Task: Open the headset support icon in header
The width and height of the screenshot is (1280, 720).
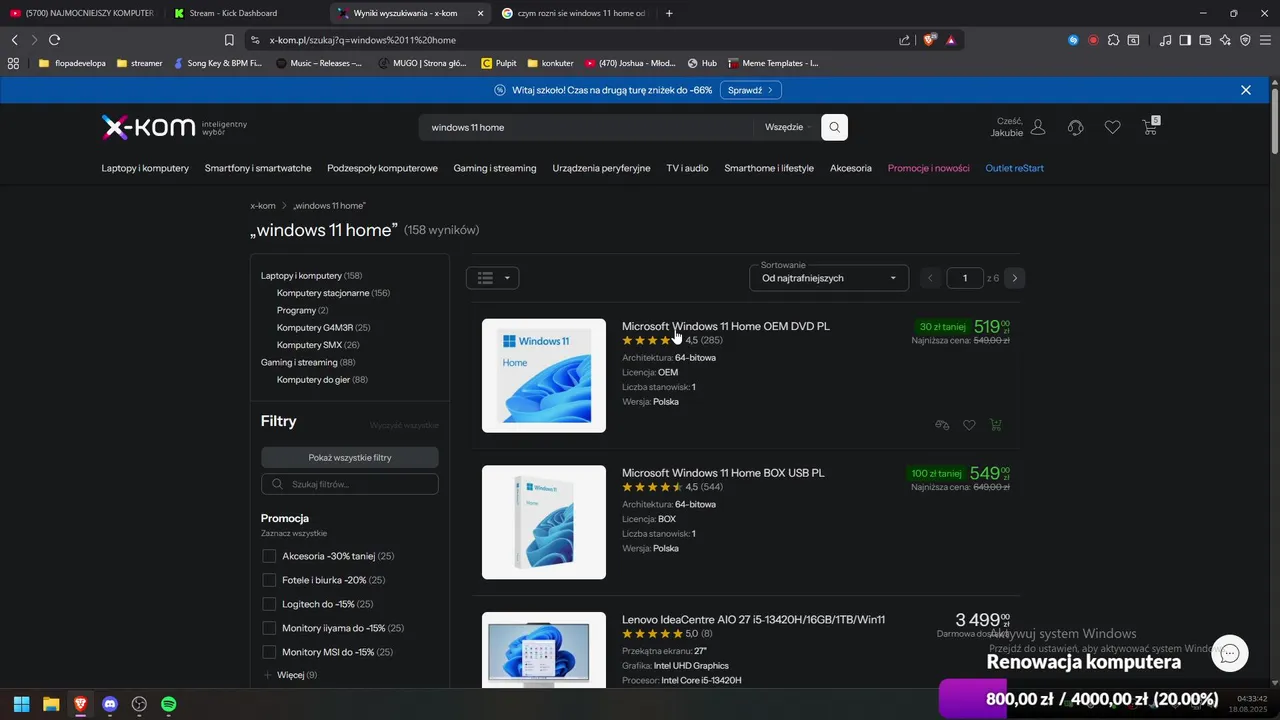Action: [1076, 127]
